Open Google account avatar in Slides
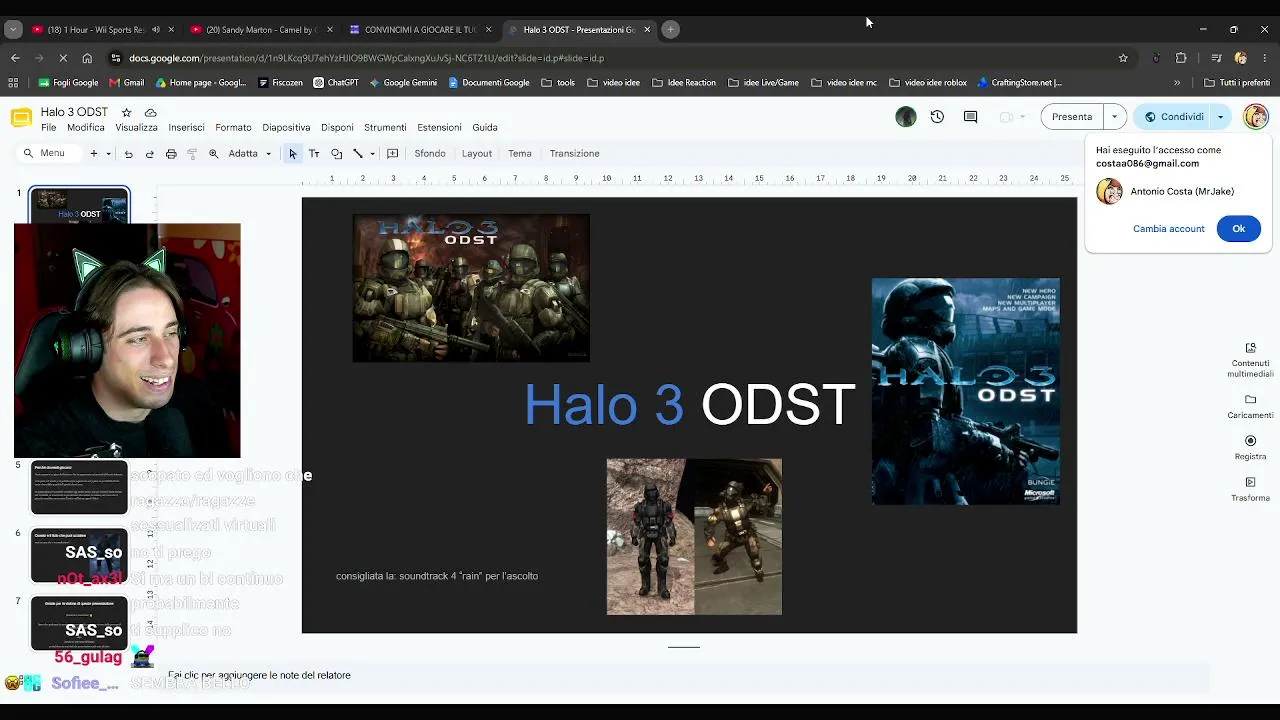Screen dimensions: 1280x720 click(x=1255, y=117)
